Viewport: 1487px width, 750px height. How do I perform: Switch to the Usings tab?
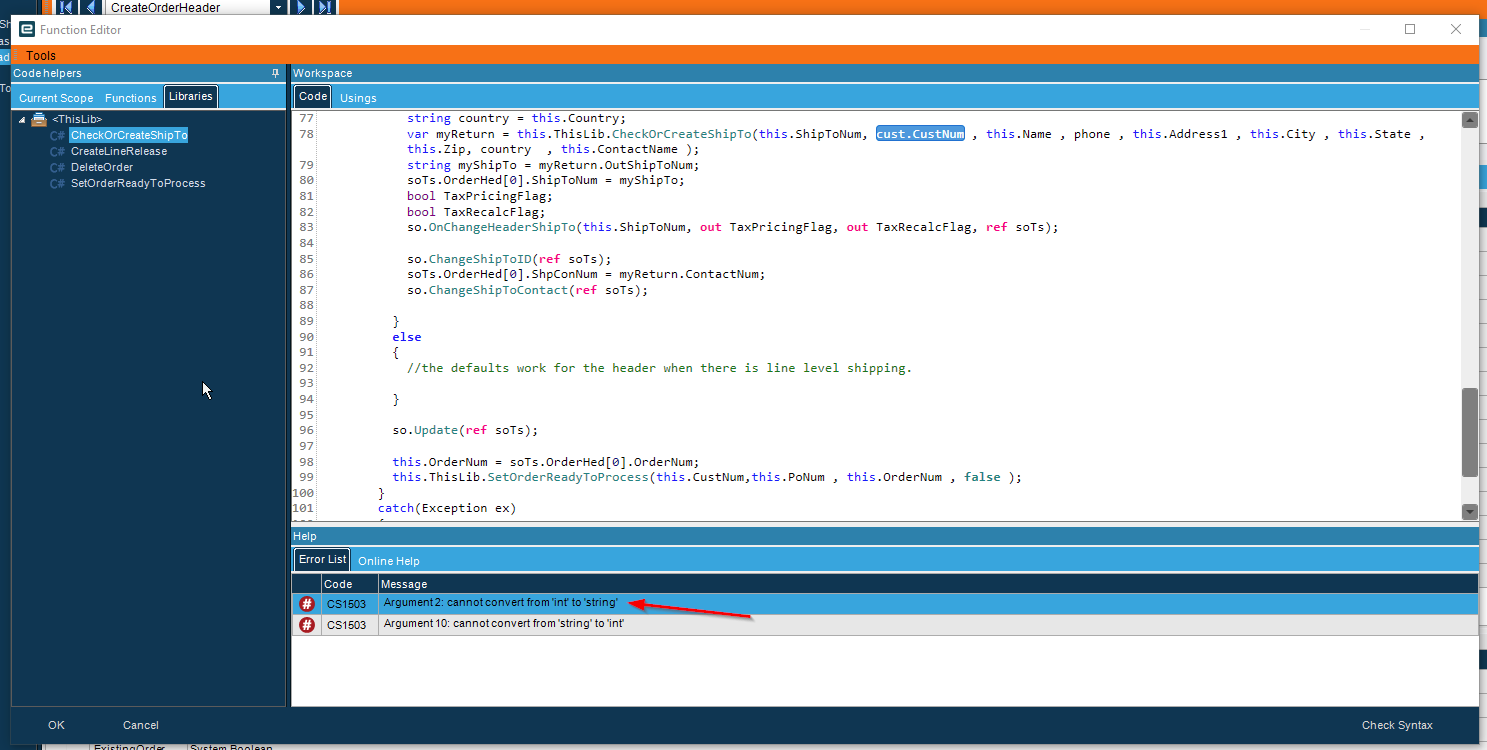[x=358, y=98]
